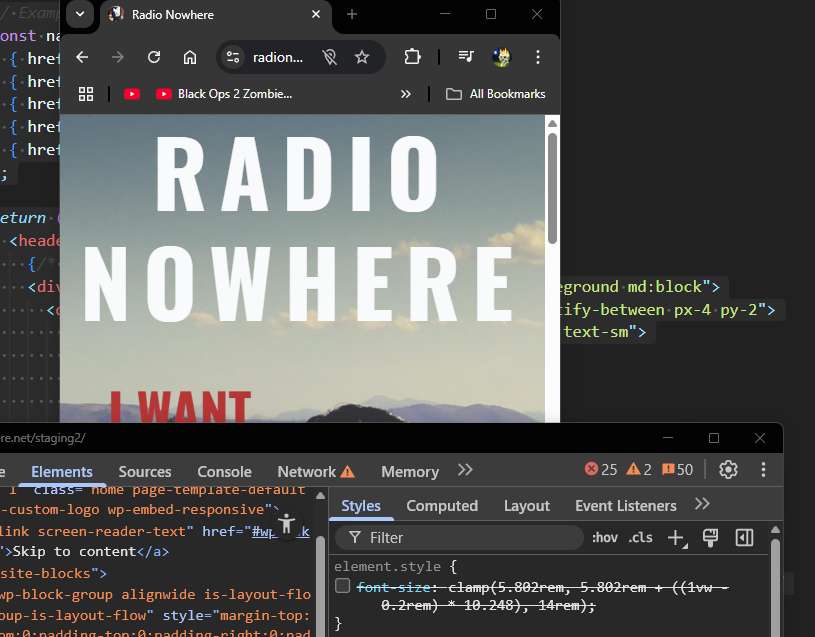Show more sidebar pane tabs chevron
The width and height of the screenshot is (815, 637).
702,504
